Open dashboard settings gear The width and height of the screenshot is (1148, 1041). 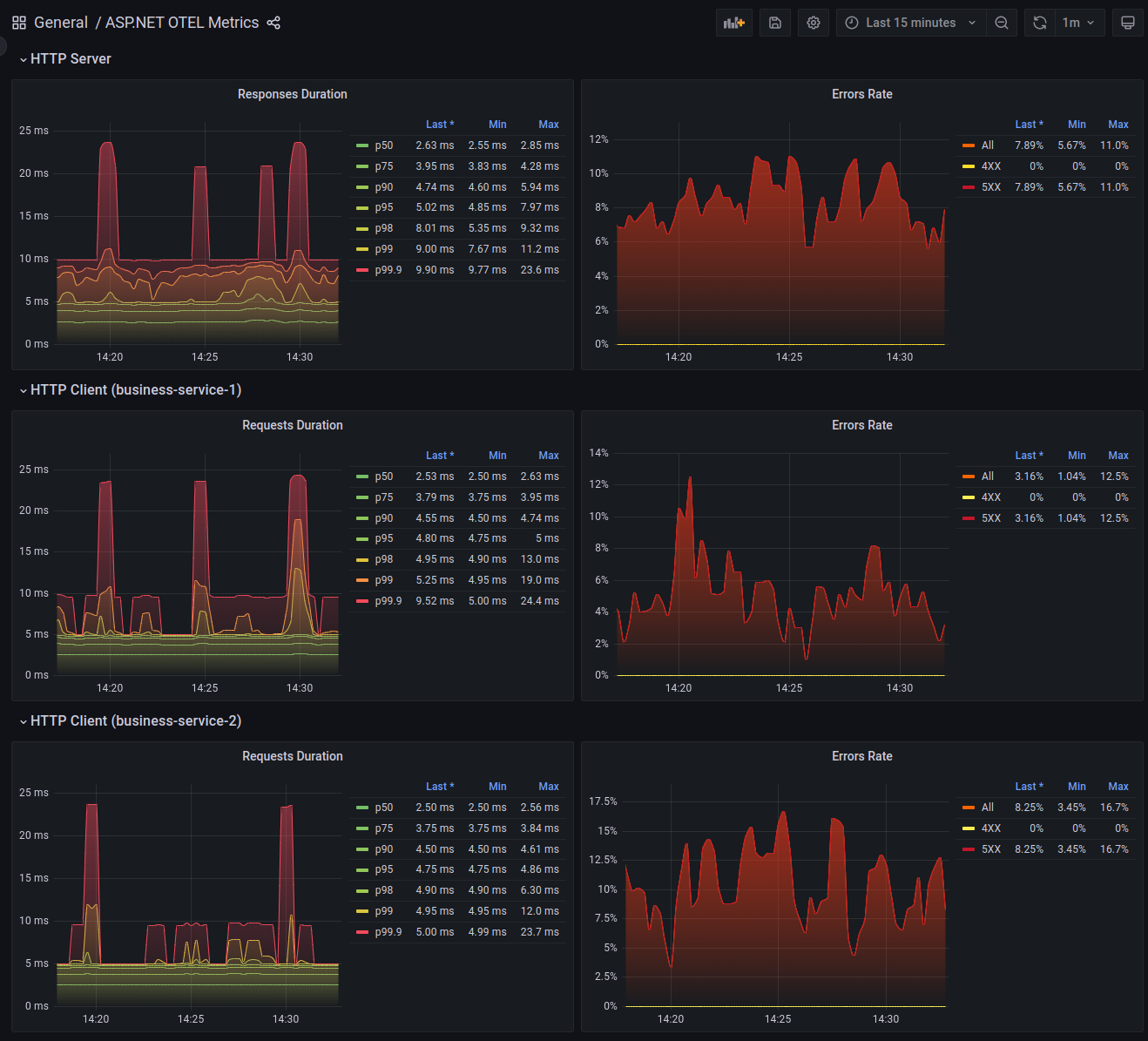tap(813, 22)
